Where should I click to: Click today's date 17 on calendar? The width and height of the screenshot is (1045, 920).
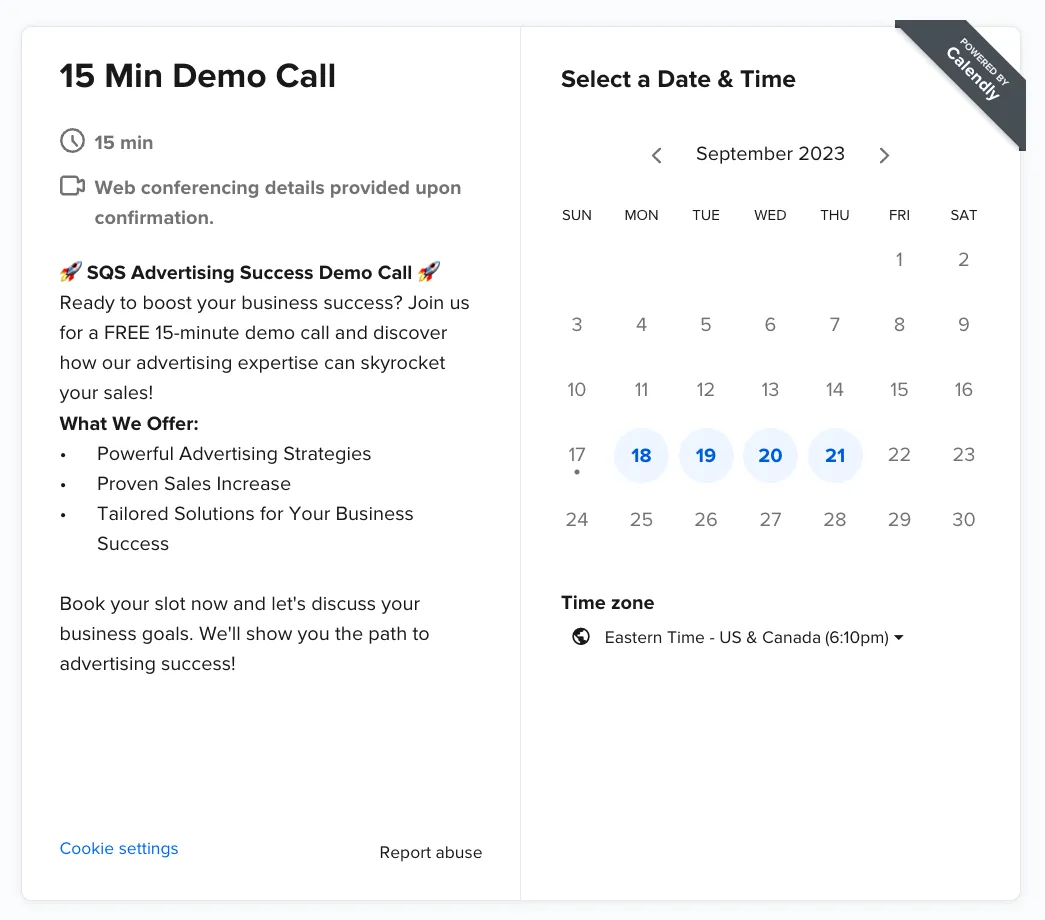coord(577,455)
